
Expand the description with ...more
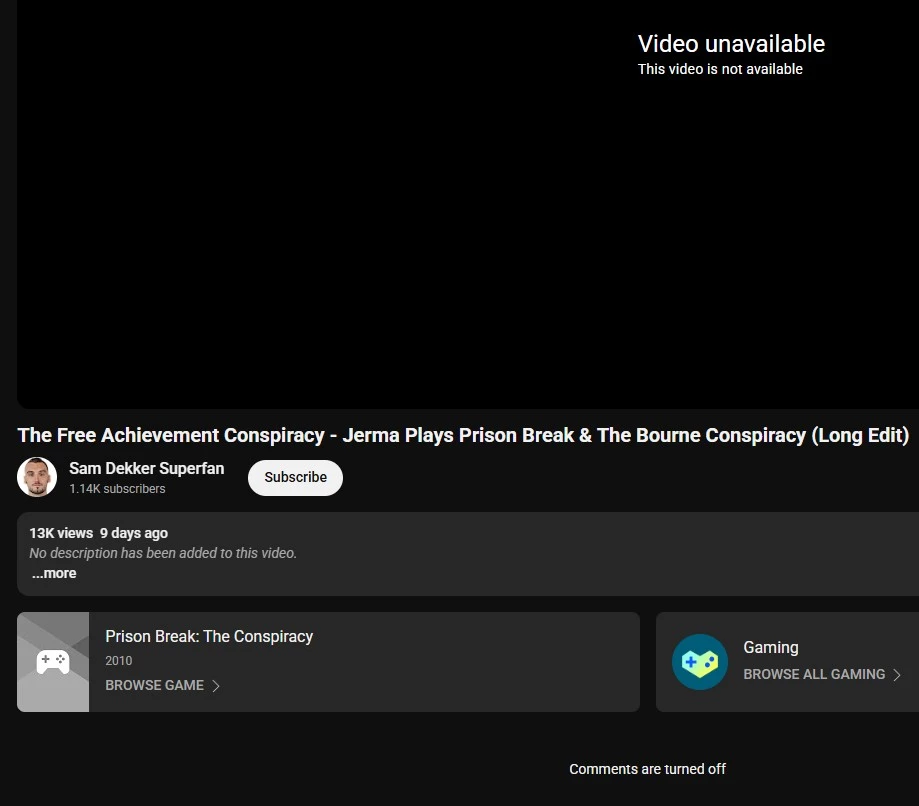pos(54,573)
